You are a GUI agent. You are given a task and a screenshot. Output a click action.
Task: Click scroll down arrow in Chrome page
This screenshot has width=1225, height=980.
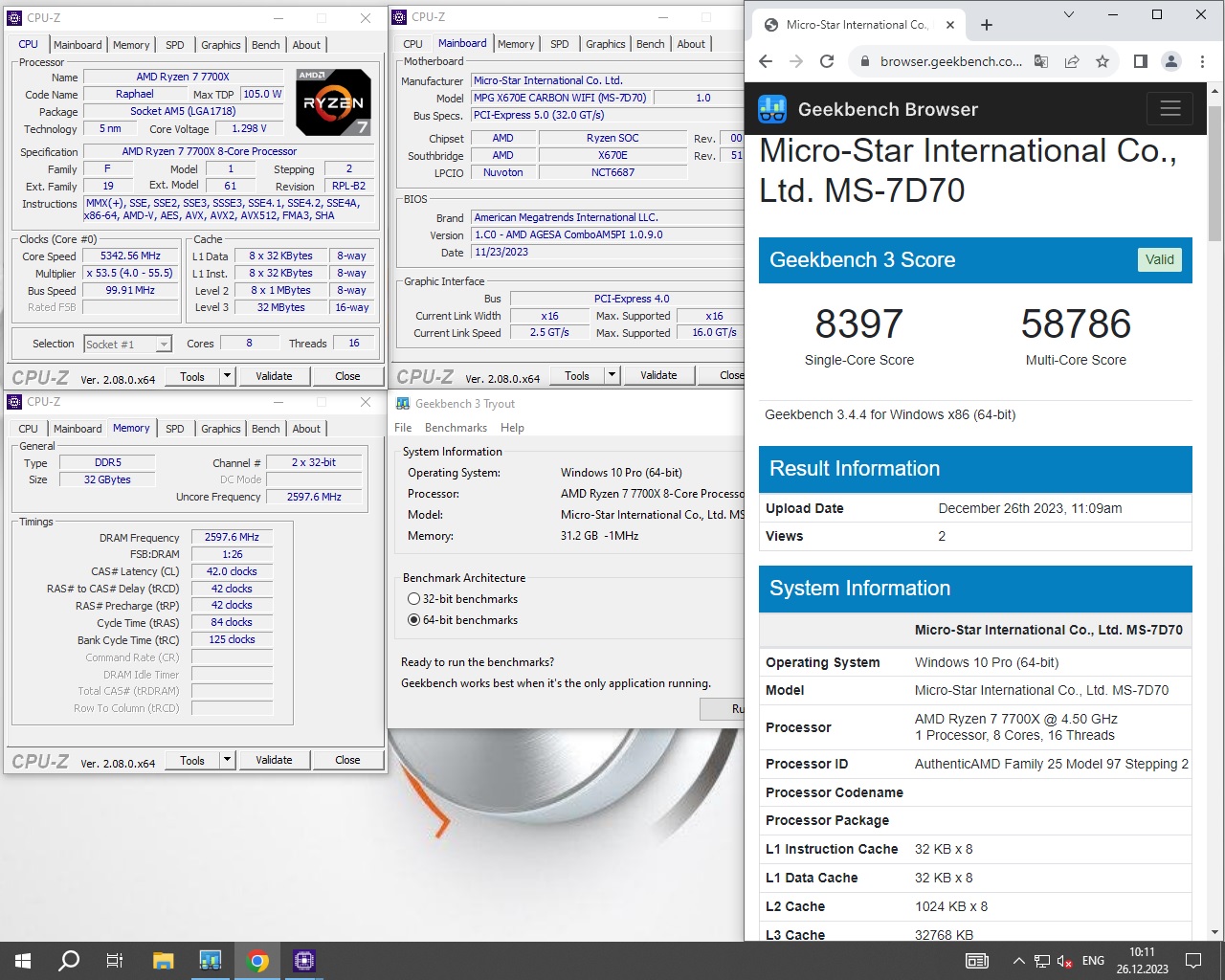click(1214, 932)
